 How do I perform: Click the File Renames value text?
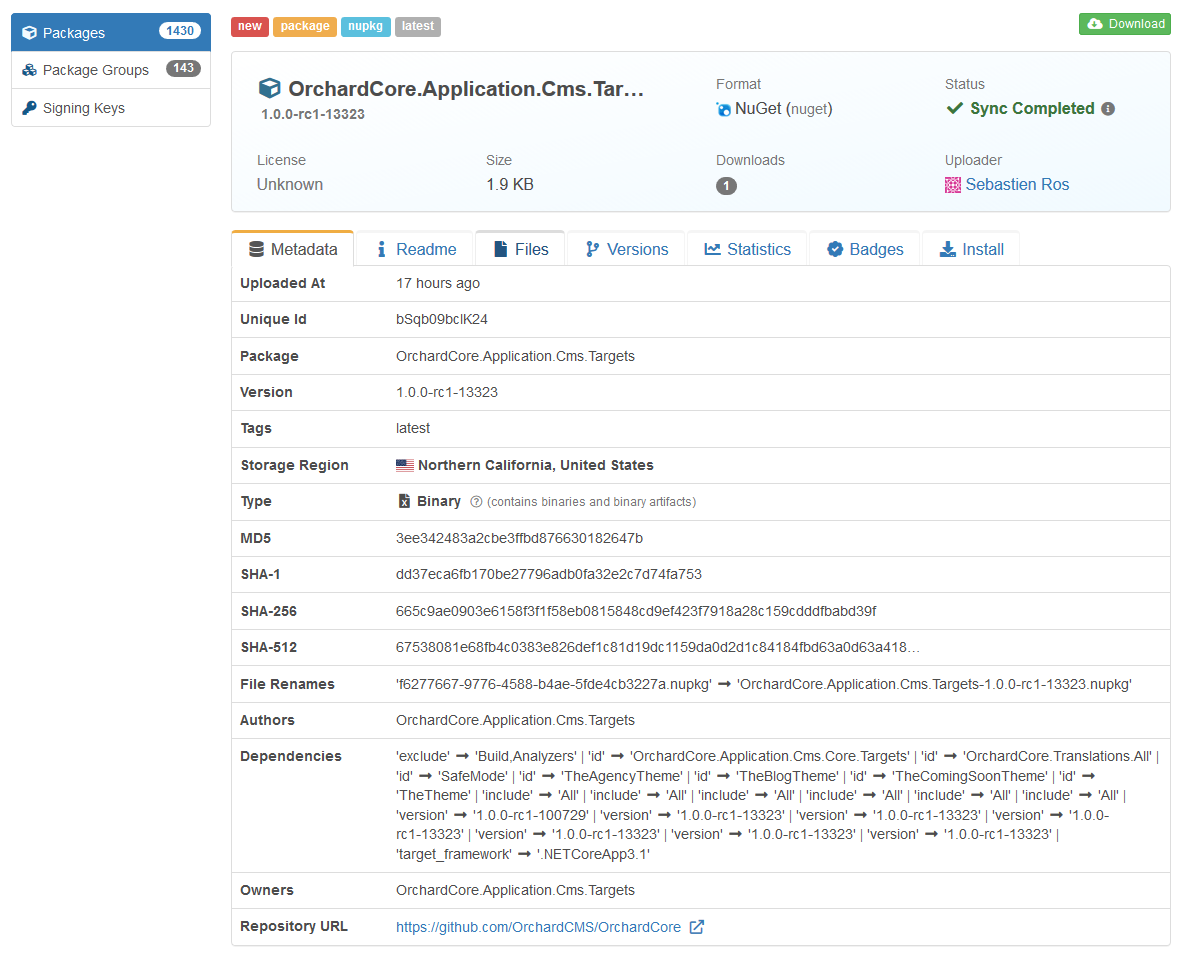764,684
